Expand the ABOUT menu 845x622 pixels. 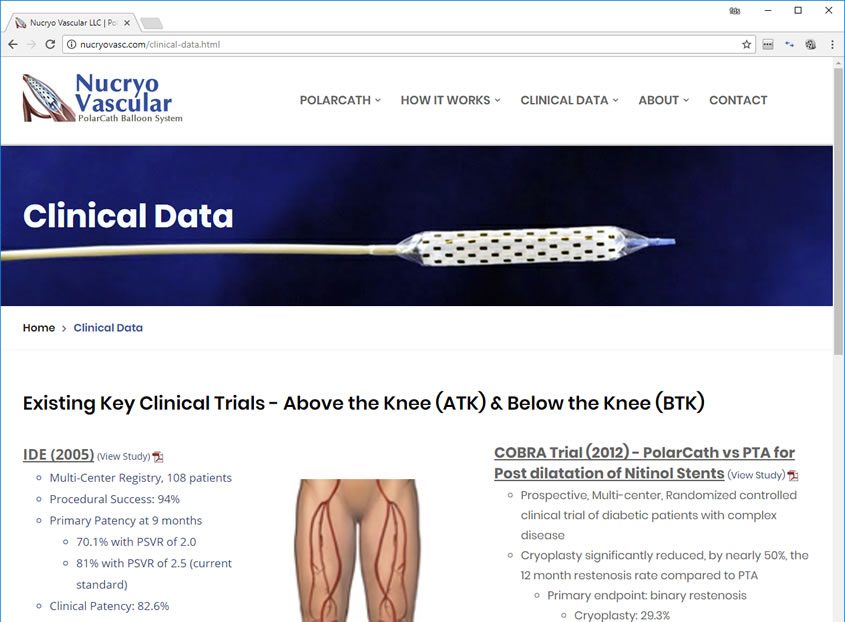pos(663,100)
